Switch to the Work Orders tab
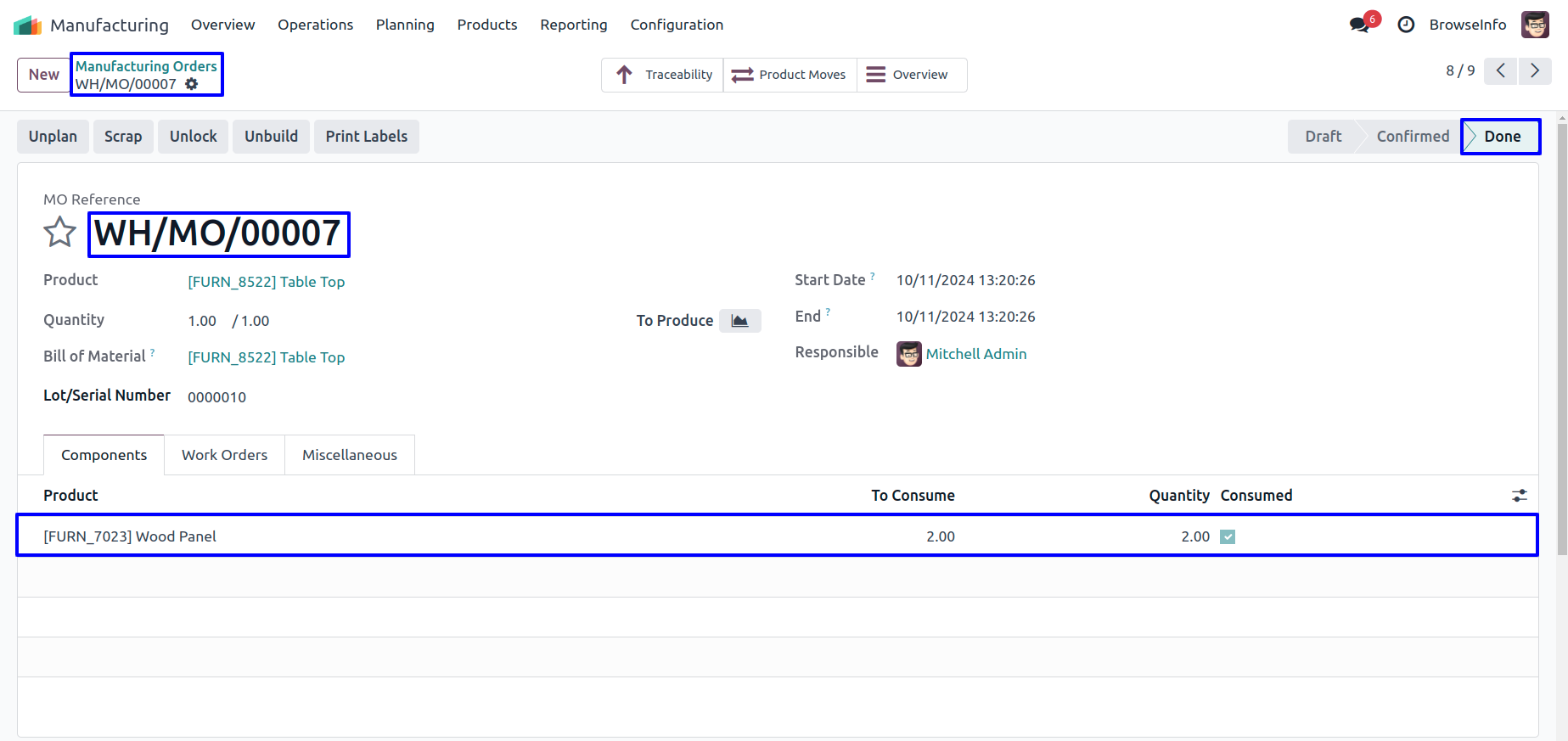Viewport: 1568px width, 741px height. [x=224, y=455]
